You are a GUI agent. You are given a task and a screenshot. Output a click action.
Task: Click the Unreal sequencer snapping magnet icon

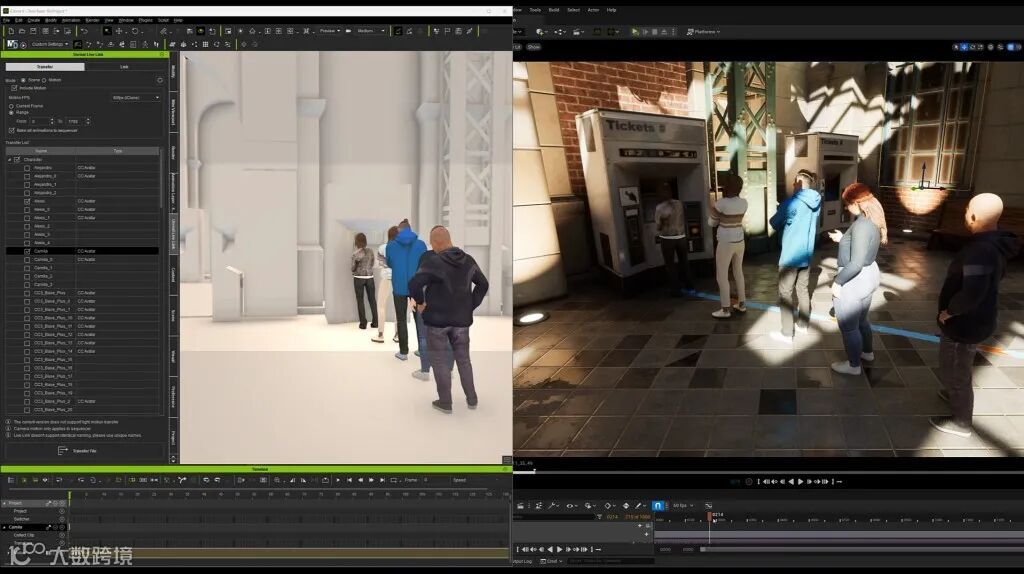(x=657, y=505)
